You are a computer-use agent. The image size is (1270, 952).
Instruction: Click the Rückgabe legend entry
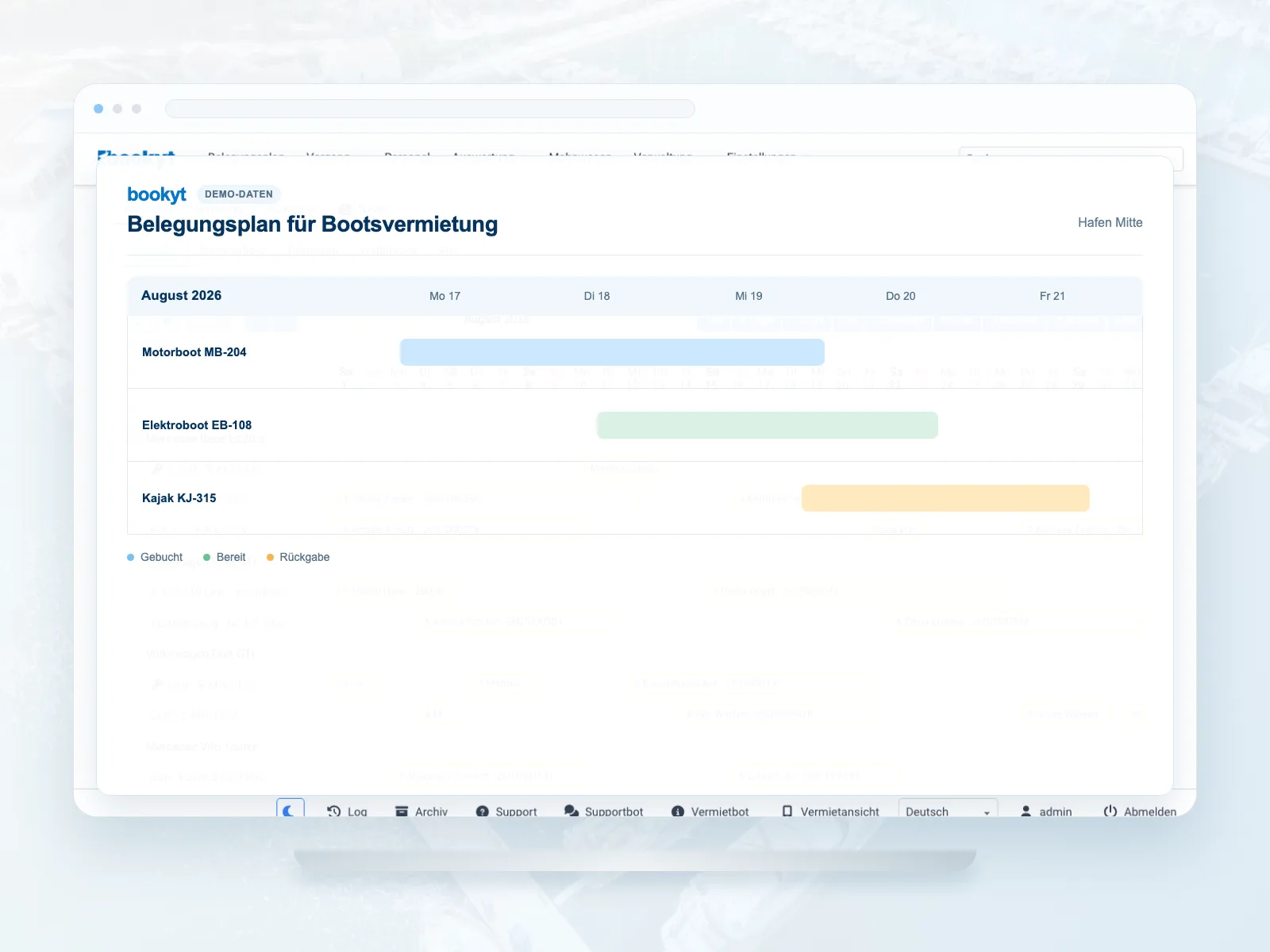click(298, 558)
